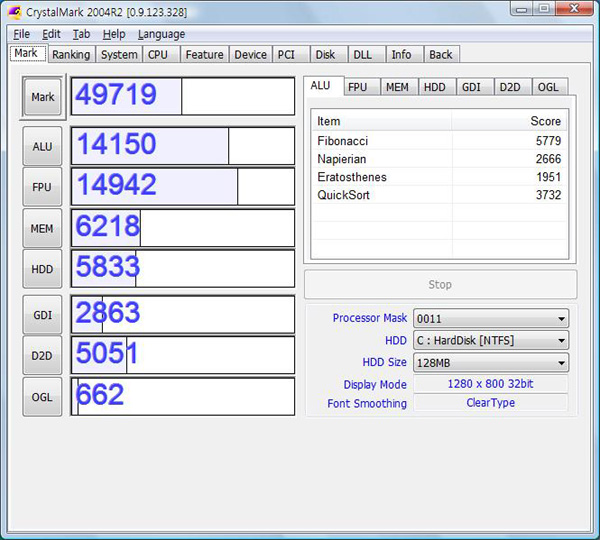Show MEM results tab in score panel
600x540 pixels.
tap(399, 87)
